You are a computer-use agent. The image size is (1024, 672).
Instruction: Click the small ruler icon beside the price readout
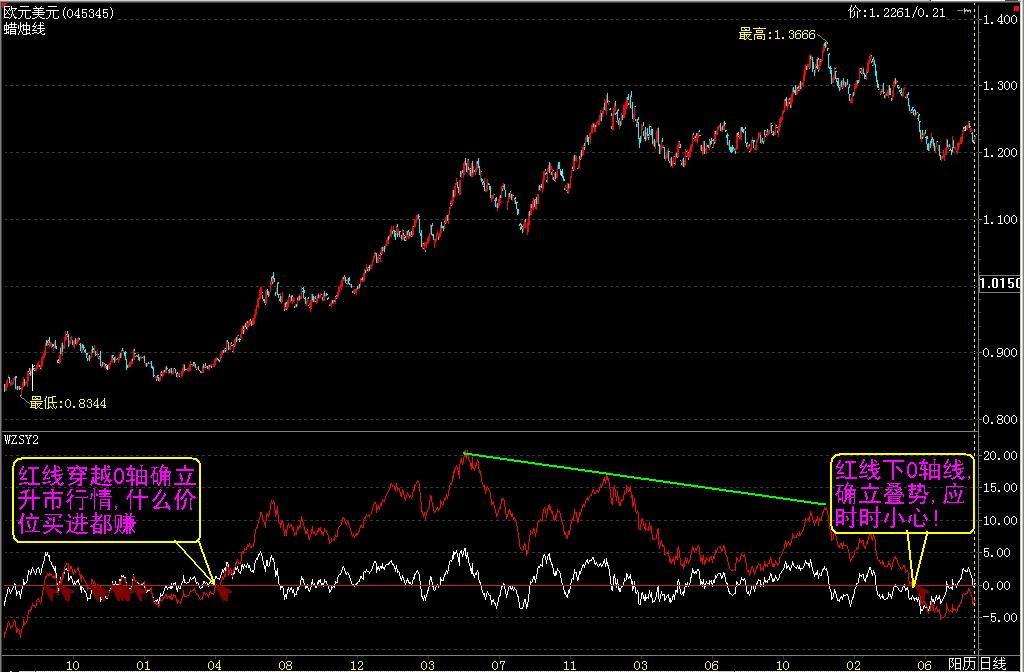click(963, 11)
